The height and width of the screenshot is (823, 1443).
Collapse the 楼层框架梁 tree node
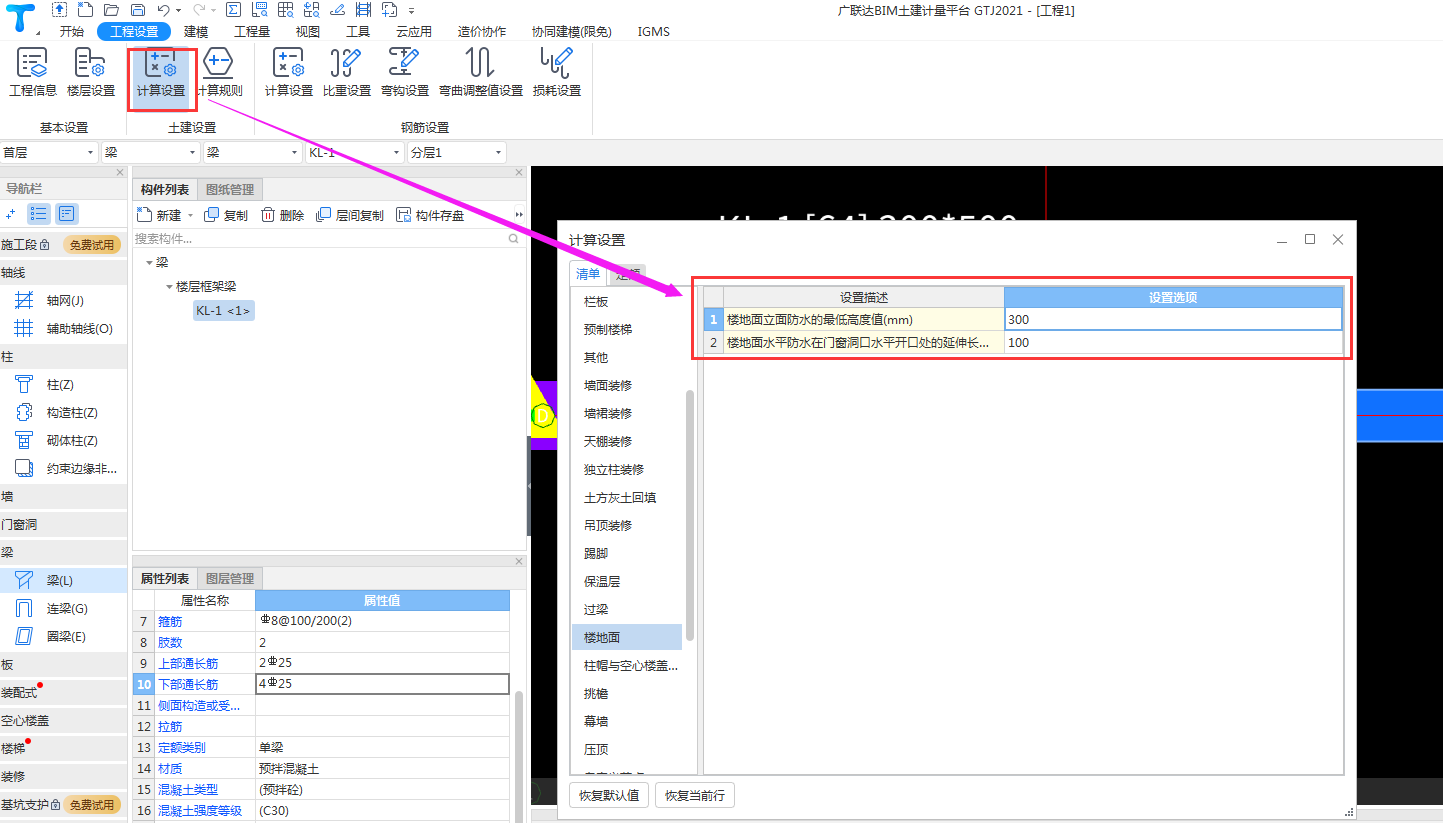point(169,286)
